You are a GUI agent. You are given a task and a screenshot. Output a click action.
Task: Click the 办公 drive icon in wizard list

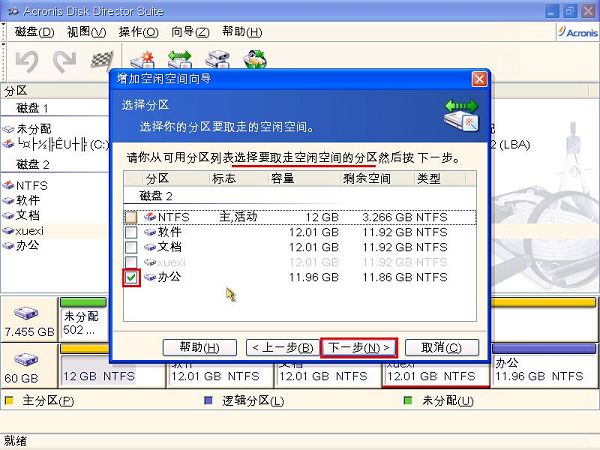(150, 277)
